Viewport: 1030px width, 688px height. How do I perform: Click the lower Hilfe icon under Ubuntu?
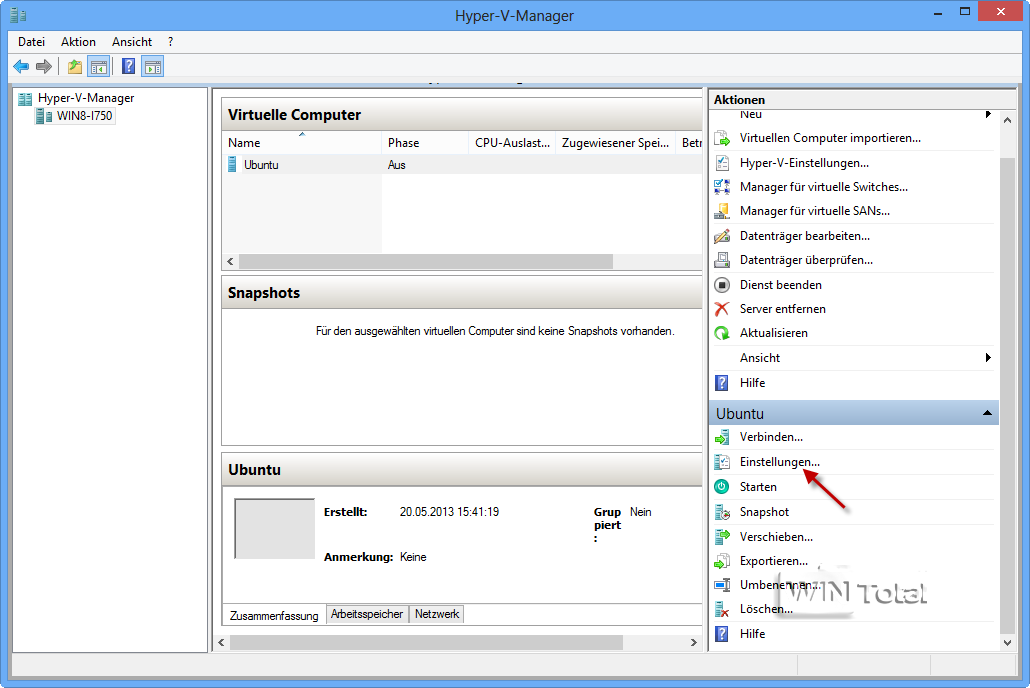click(x=722, y=634)
